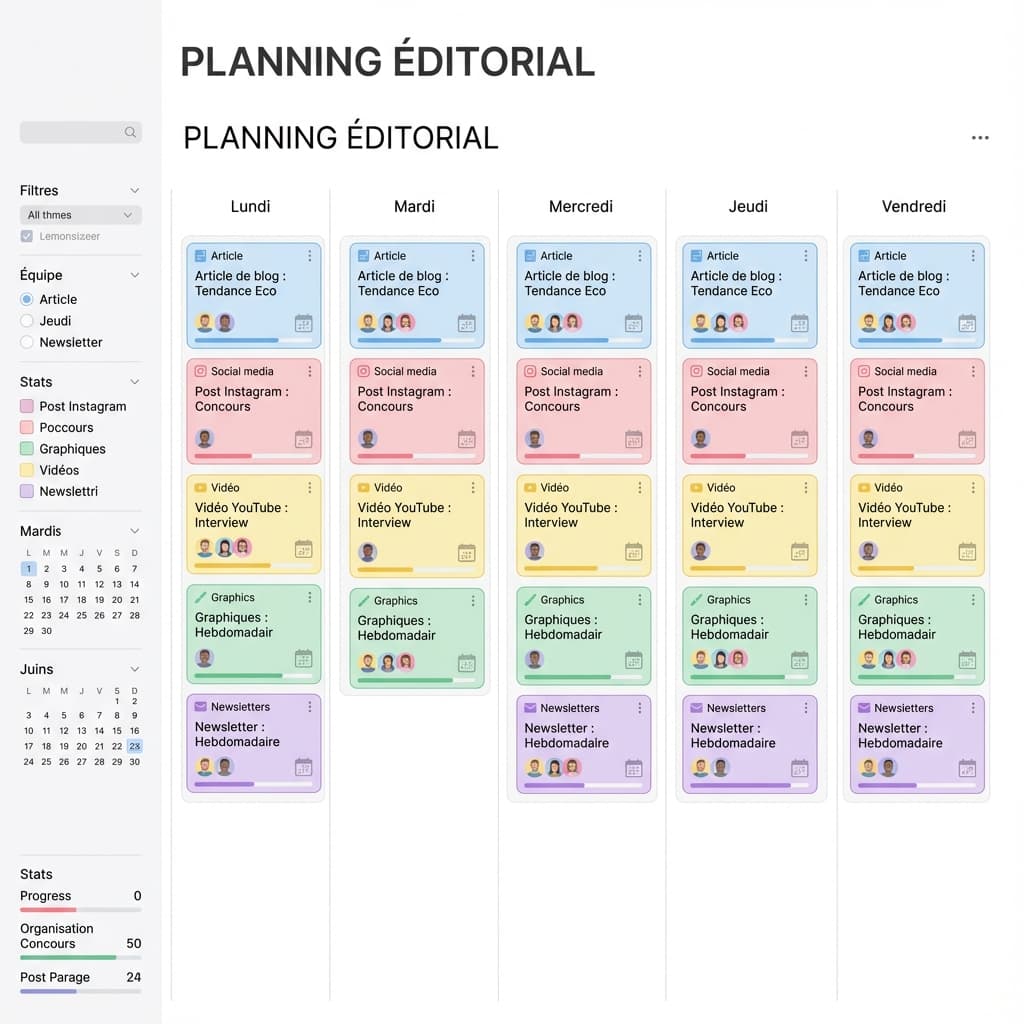Open the ellipsis menu next to Planning Éditorial
Image resolution: width=1024 pixels, height=1024 pixels.
tap(980, 137)
